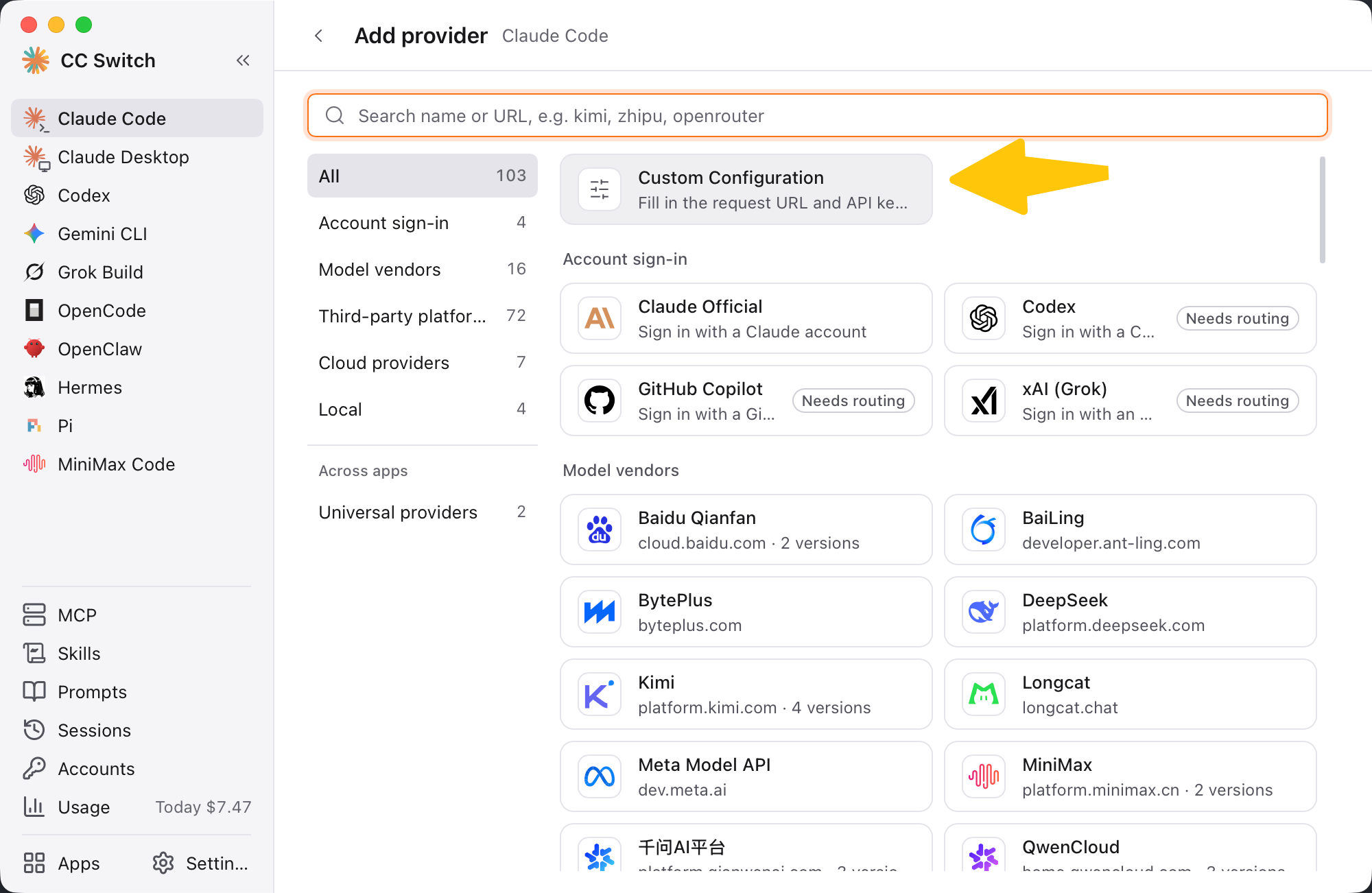Open the MCP section
This screenshot has height=893, width=1372.
coord(137,615)
